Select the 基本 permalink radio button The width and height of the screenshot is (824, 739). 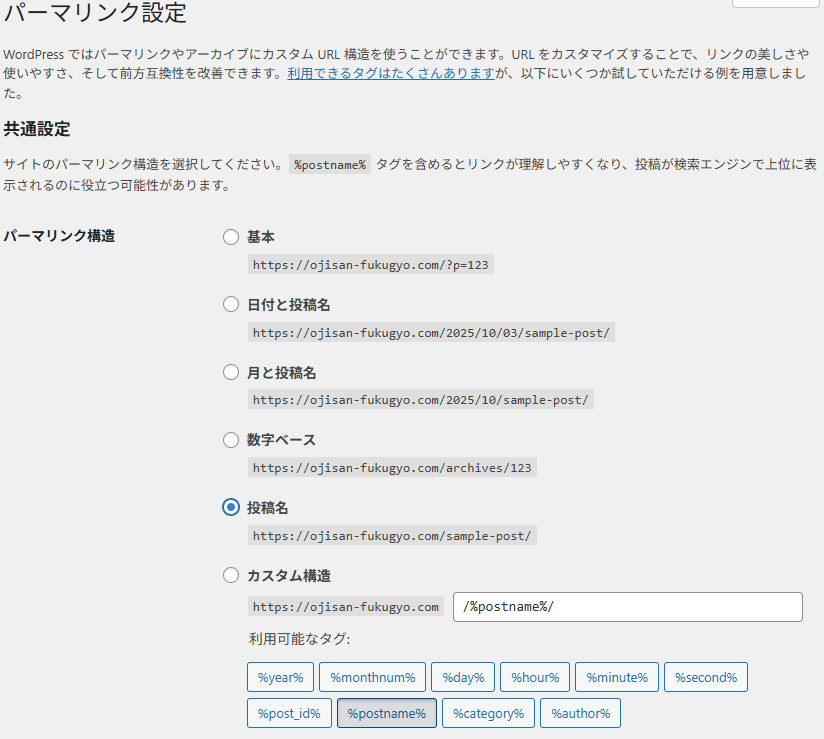(231, 237)
